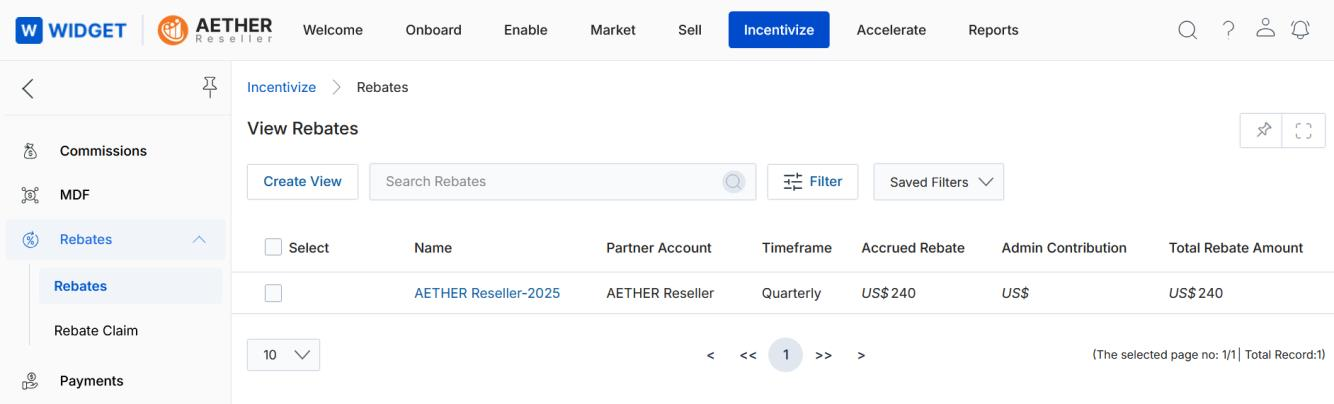Pin the sidebar with the pin icon
Viewport: 1334px width, 404px height.
pos(210,88)
